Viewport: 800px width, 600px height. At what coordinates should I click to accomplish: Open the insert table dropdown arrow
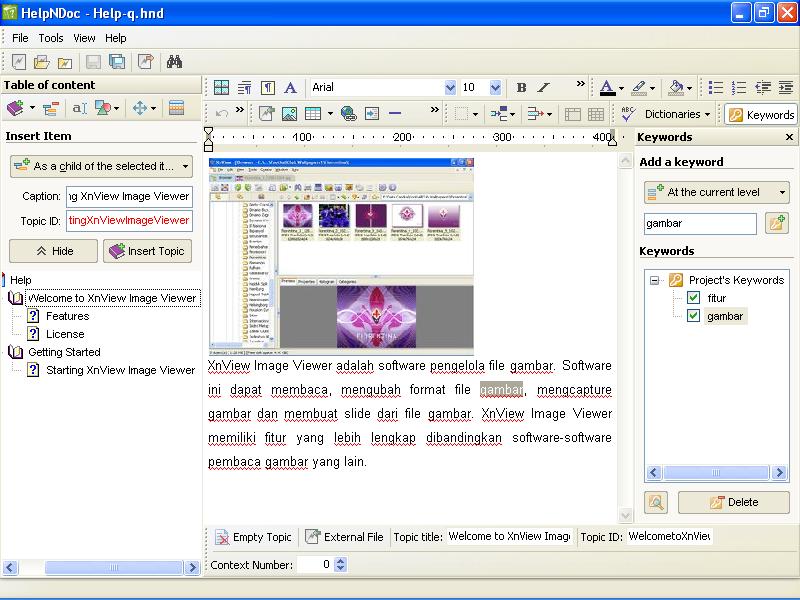330,114
